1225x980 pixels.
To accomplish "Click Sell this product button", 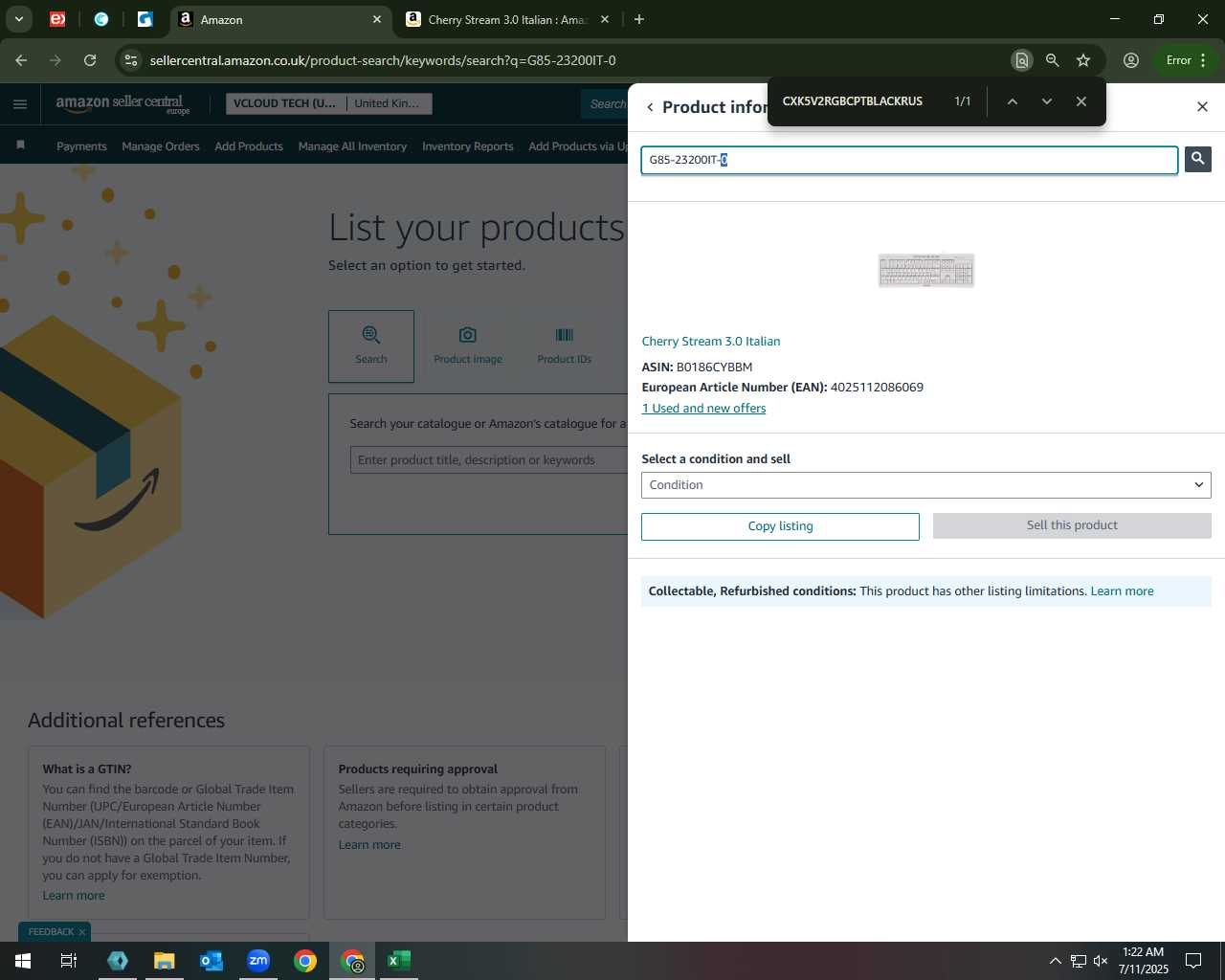I will click(1072, 525).
